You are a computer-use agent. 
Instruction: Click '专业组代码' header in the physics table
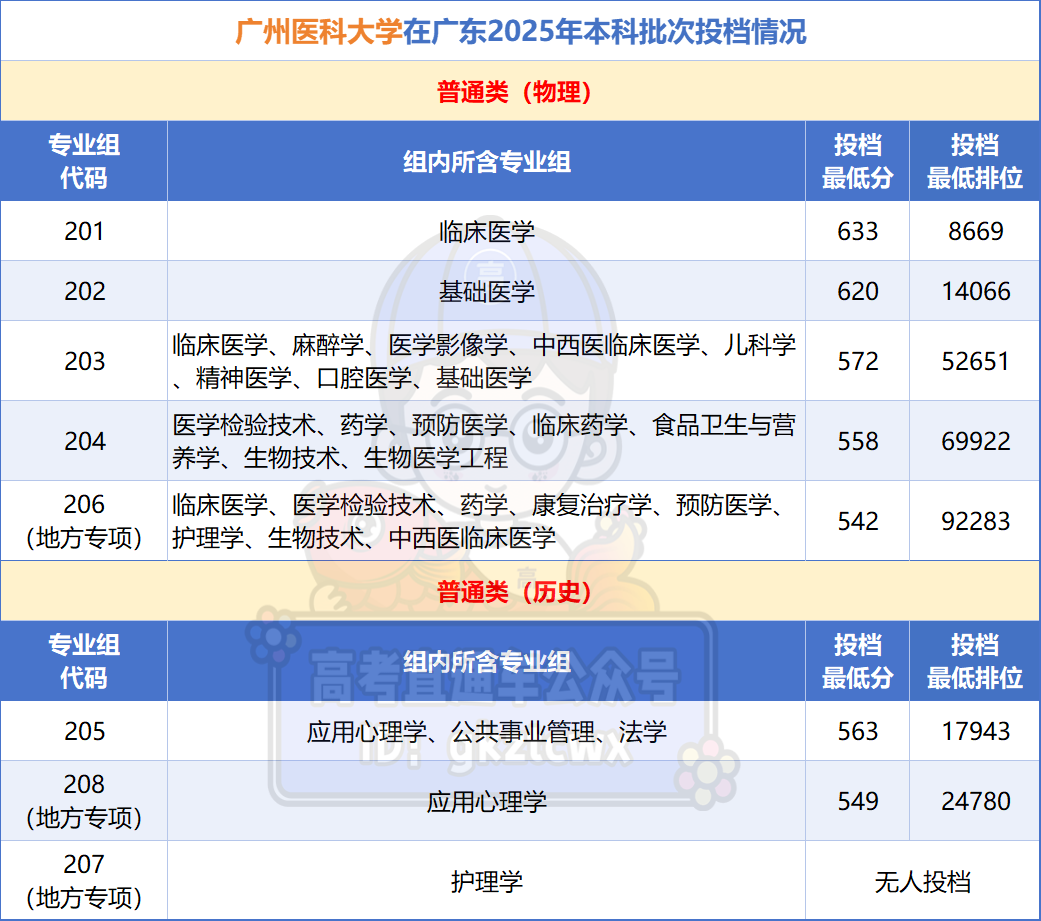pos(84,161)
